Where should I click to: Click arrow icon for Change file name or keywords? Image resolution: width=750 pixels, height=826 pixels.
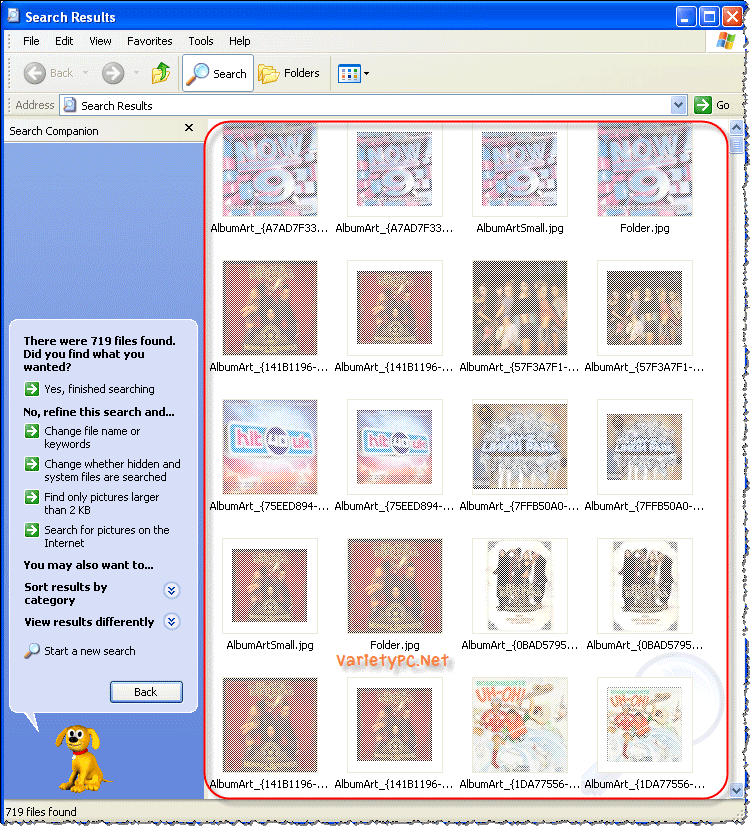pos(32,431)
